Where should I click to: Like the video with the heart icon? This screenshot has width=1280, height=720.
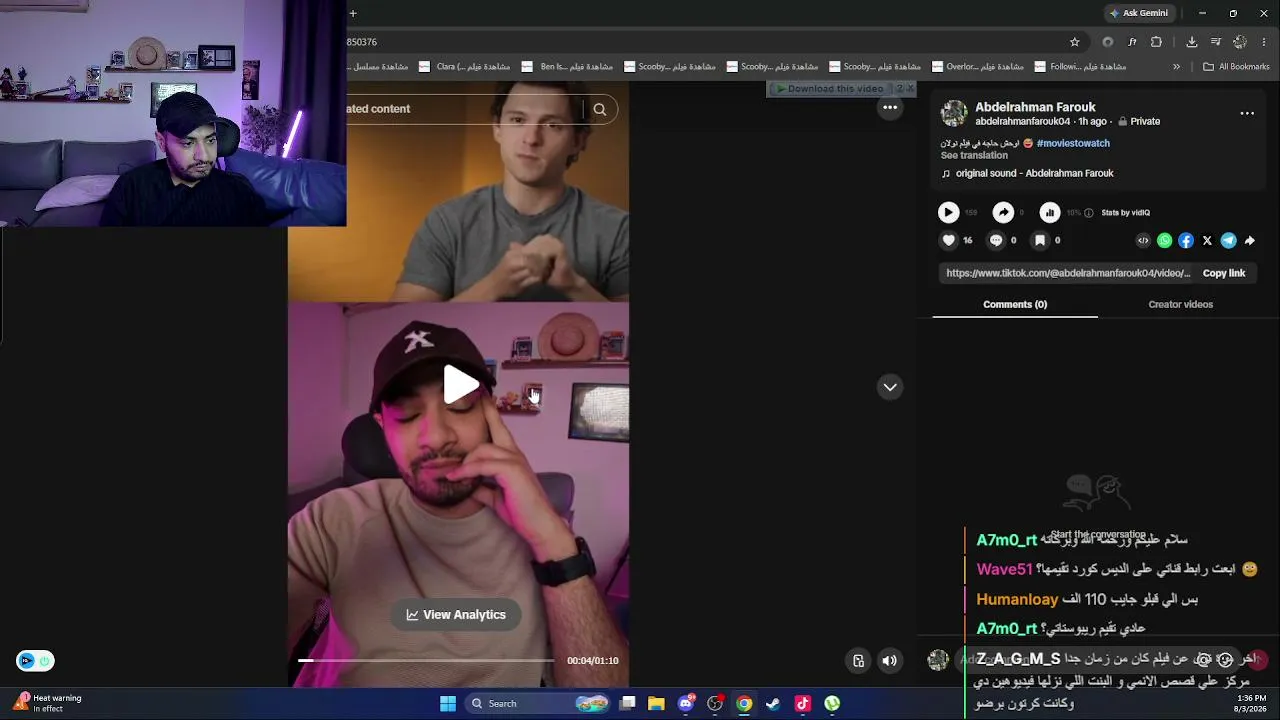coord(949,240)
